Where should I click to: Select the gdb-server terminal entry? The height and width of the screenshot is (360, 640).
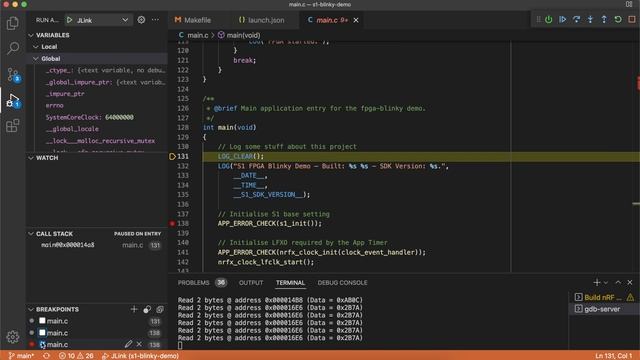click(x=604, y=309)
